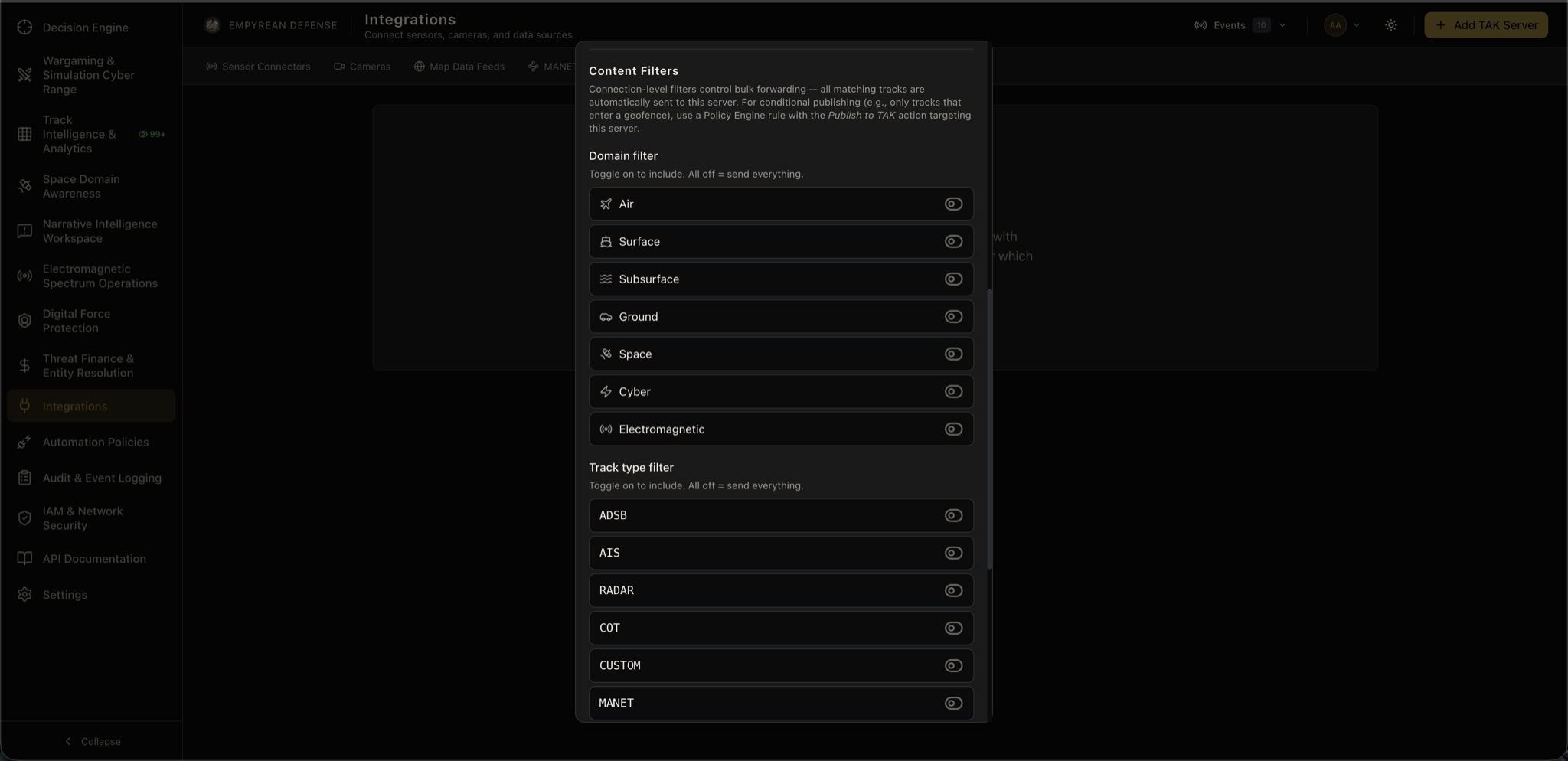This screenshot has width=1568, height=761.
Task: Click the Empyrean Defense logo icon
Action: tap(212, 25)
